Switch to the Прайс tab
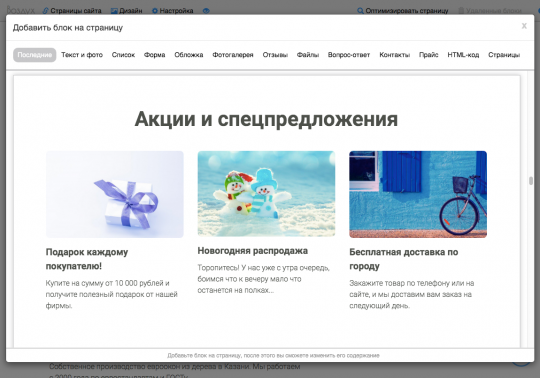The width and height of the screenshot is (540, 378). (x=429, y=55)
